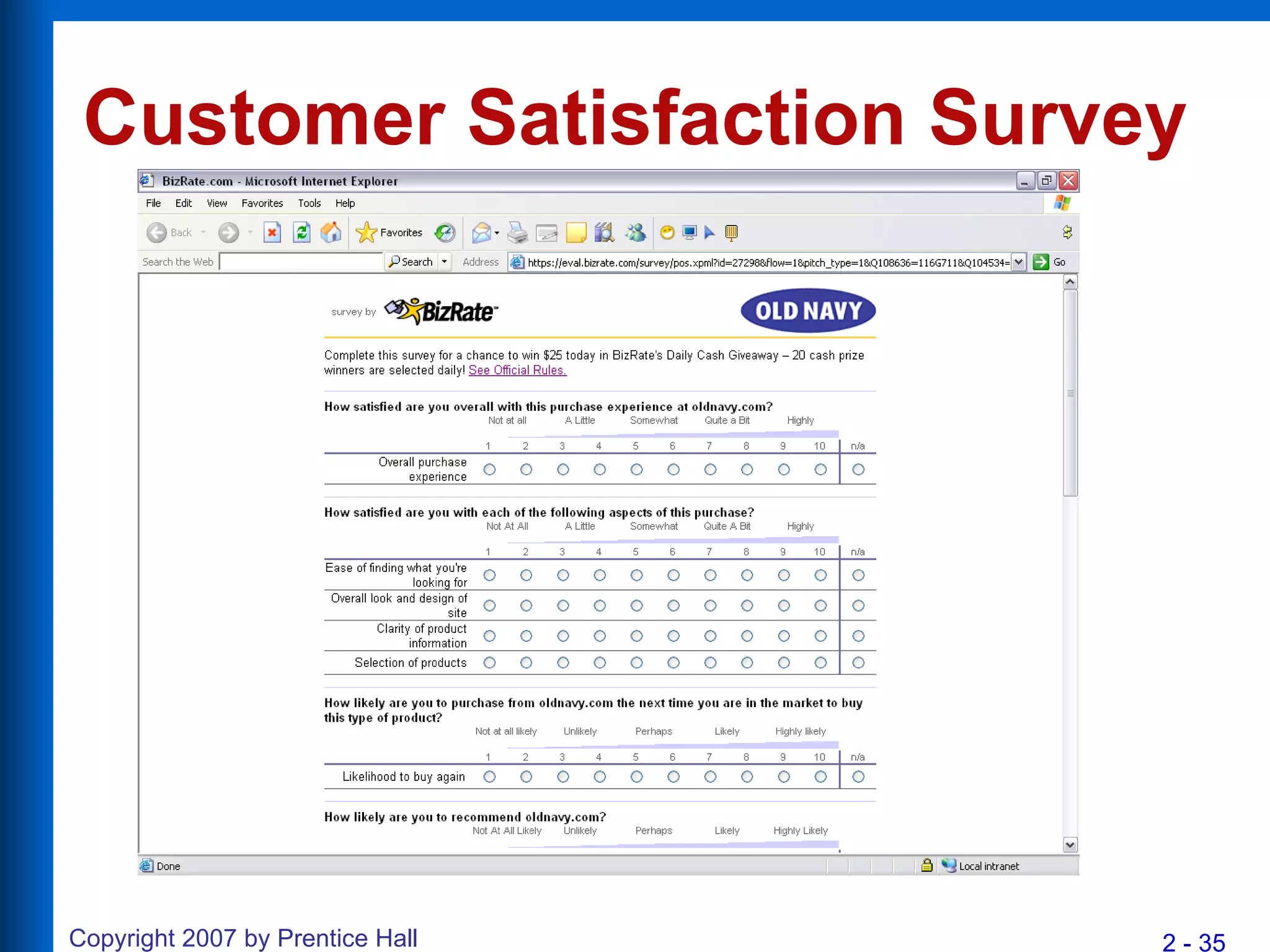Image resolution: width=1270 pixels, height=952 pixels.
Task: Print page with printer icon
Action: 517,232
